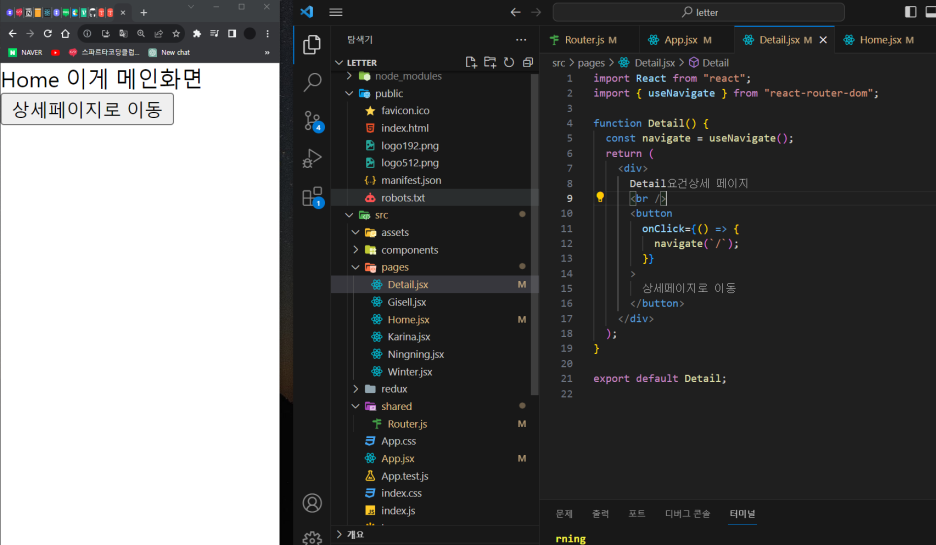The height and width of the screenshot is (545, 936).
Task: Click 상세페이지로 이동 button in browser
Action: (x=87, y=109)
